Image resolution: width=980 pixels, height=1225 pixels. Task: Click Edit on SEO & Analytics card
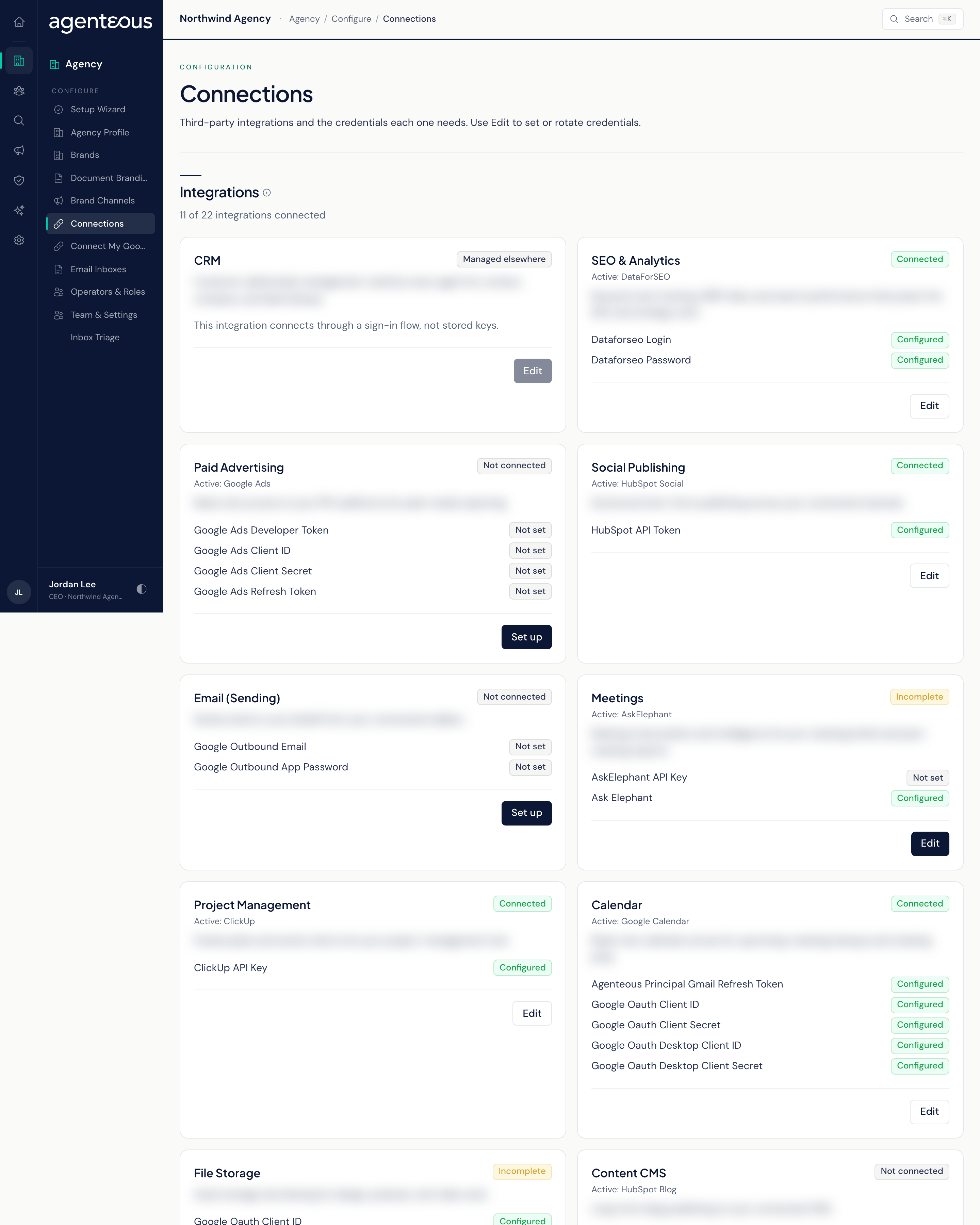coord(929,406)
